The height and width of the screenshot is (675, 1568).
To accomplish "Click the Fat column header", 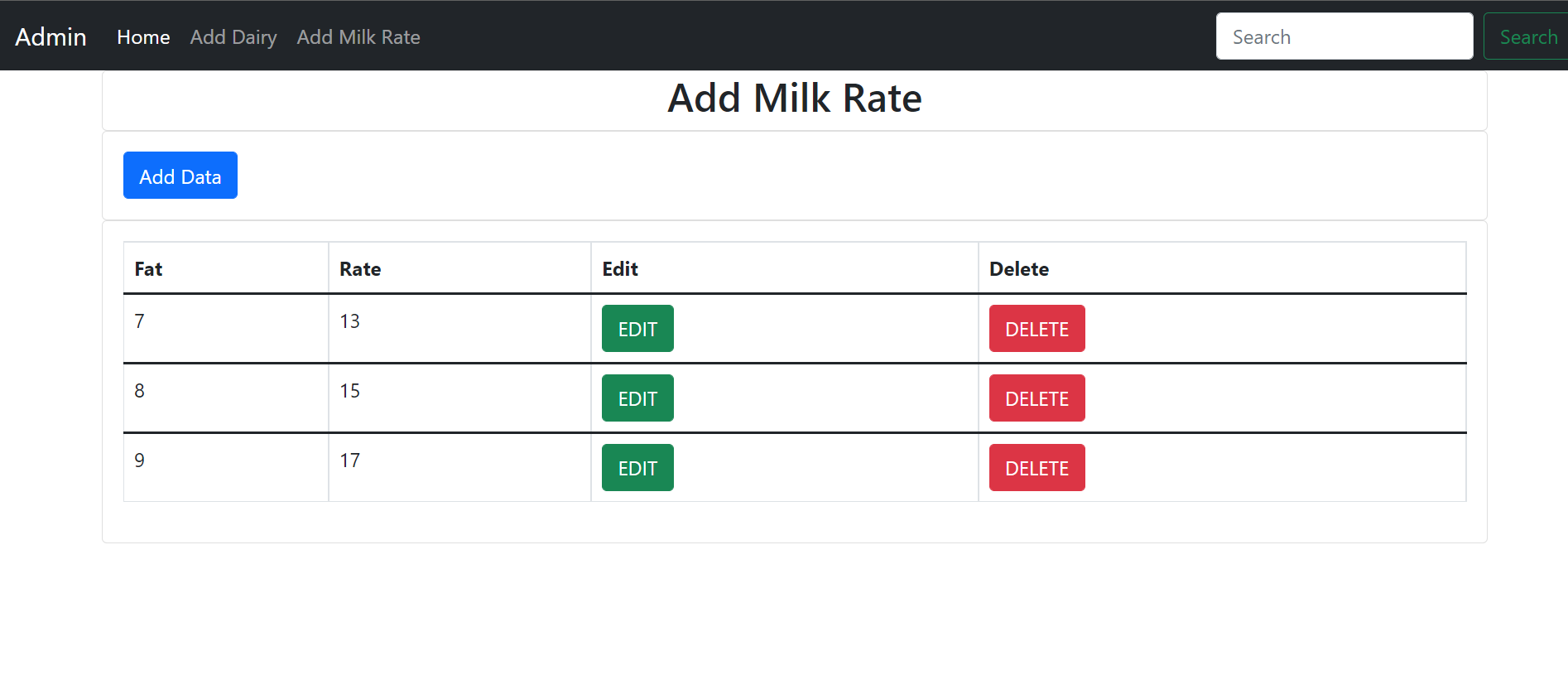I will [148, 268].
